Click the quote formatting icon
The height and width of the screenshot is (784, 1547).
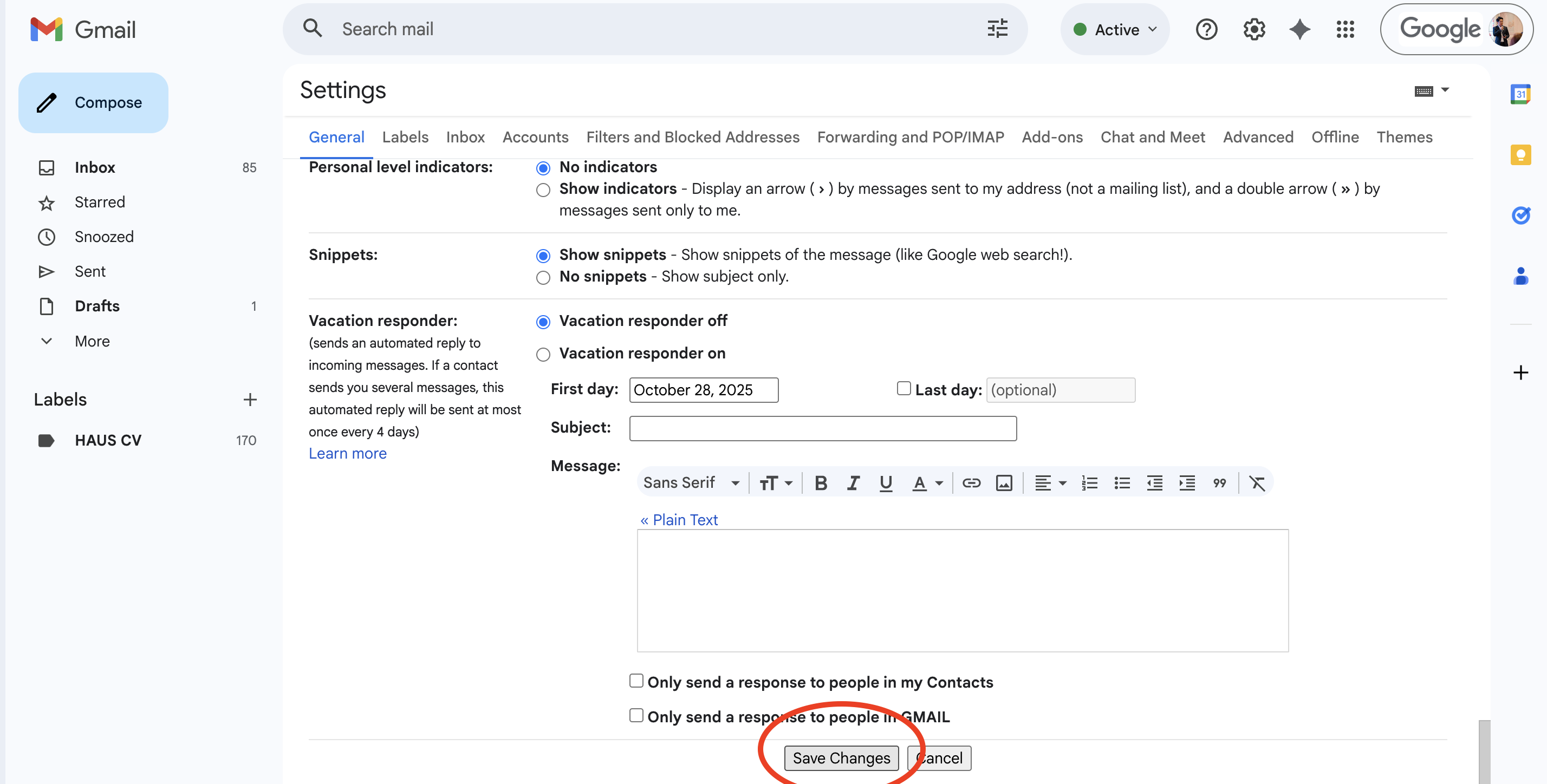point(1219,482)
